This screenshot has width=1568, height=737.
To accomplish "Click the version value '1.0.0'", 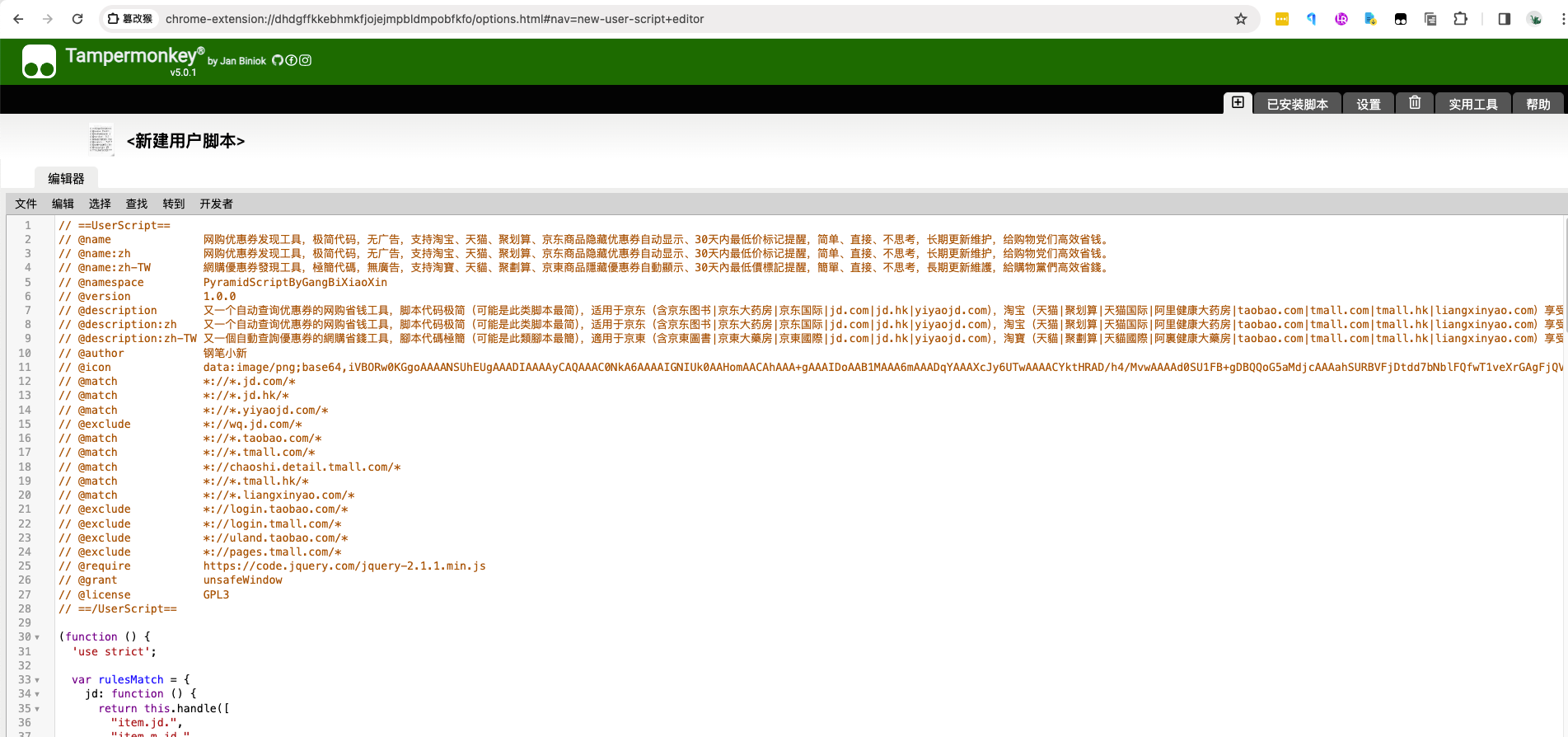I will [x=220, y=296].
